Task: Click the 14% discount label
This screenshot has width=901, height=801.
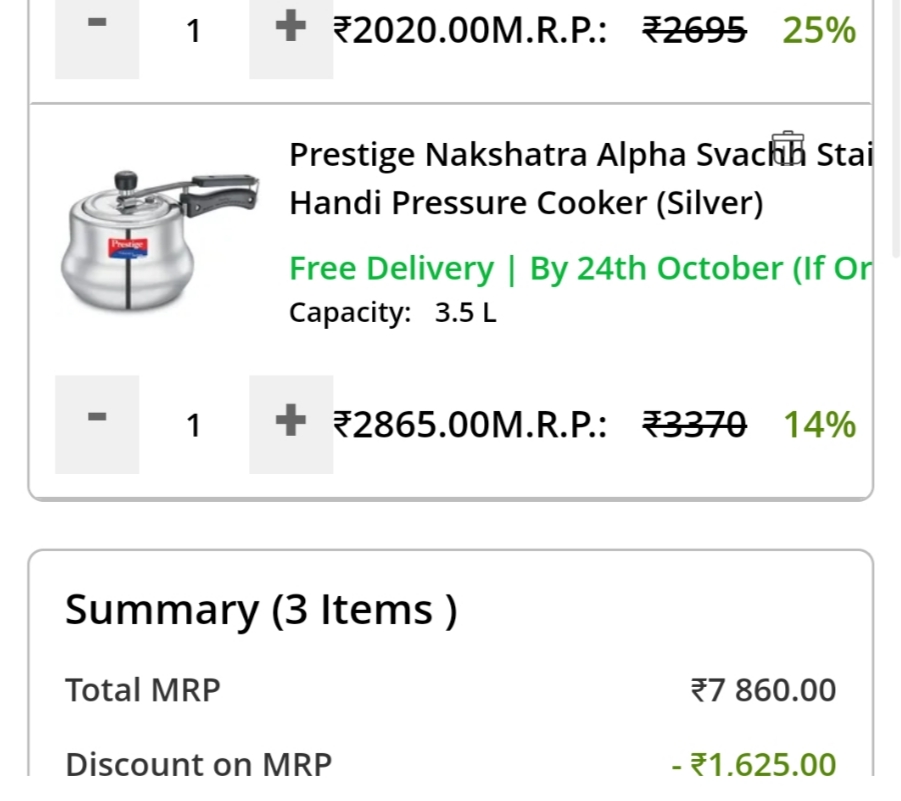Action: (x=819, y=425)
